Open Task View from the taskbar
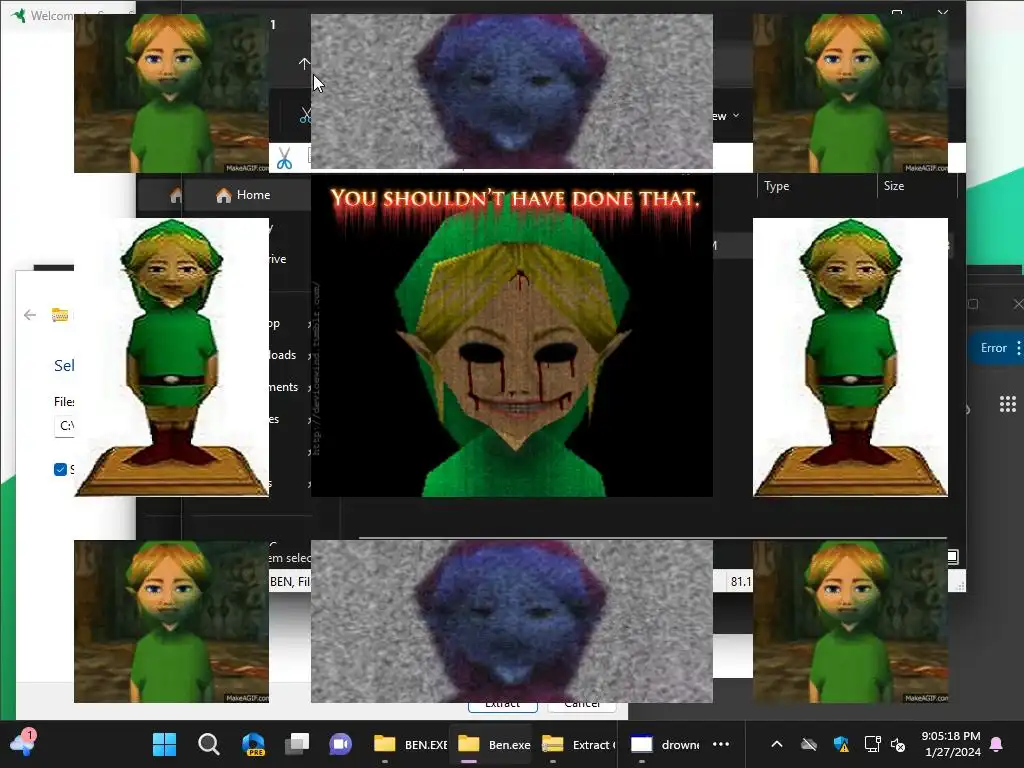 [x=297, y=744]
